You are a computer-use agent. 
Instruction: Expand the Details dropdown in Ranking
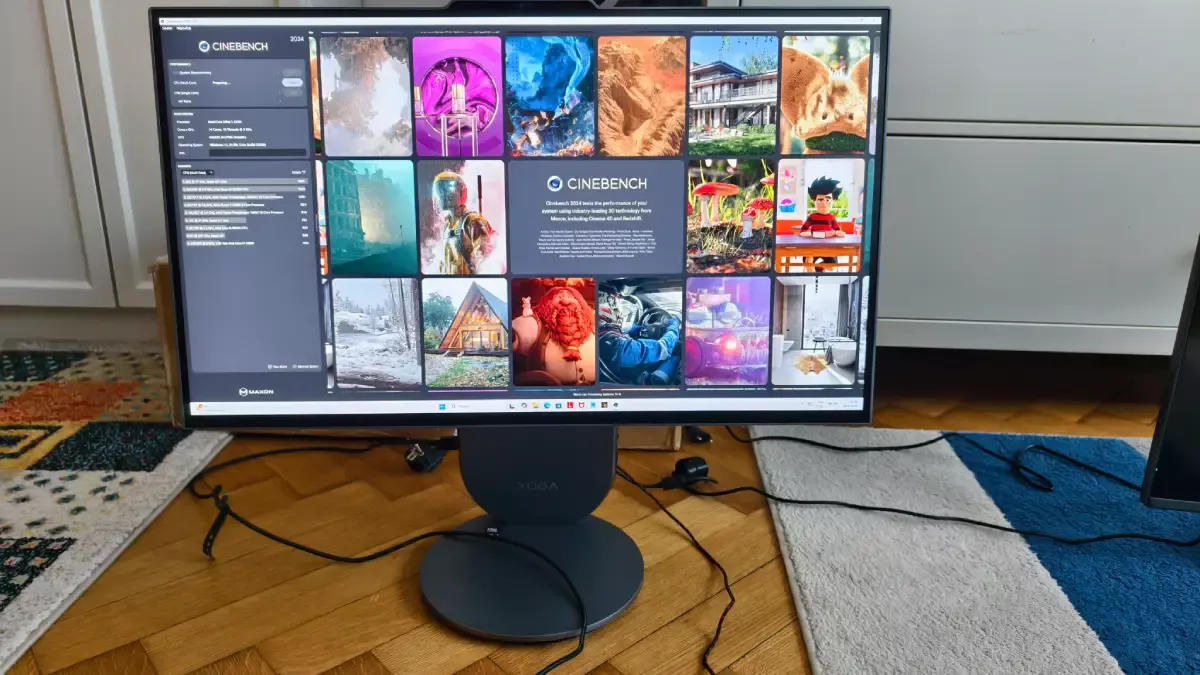pos(296,173)
